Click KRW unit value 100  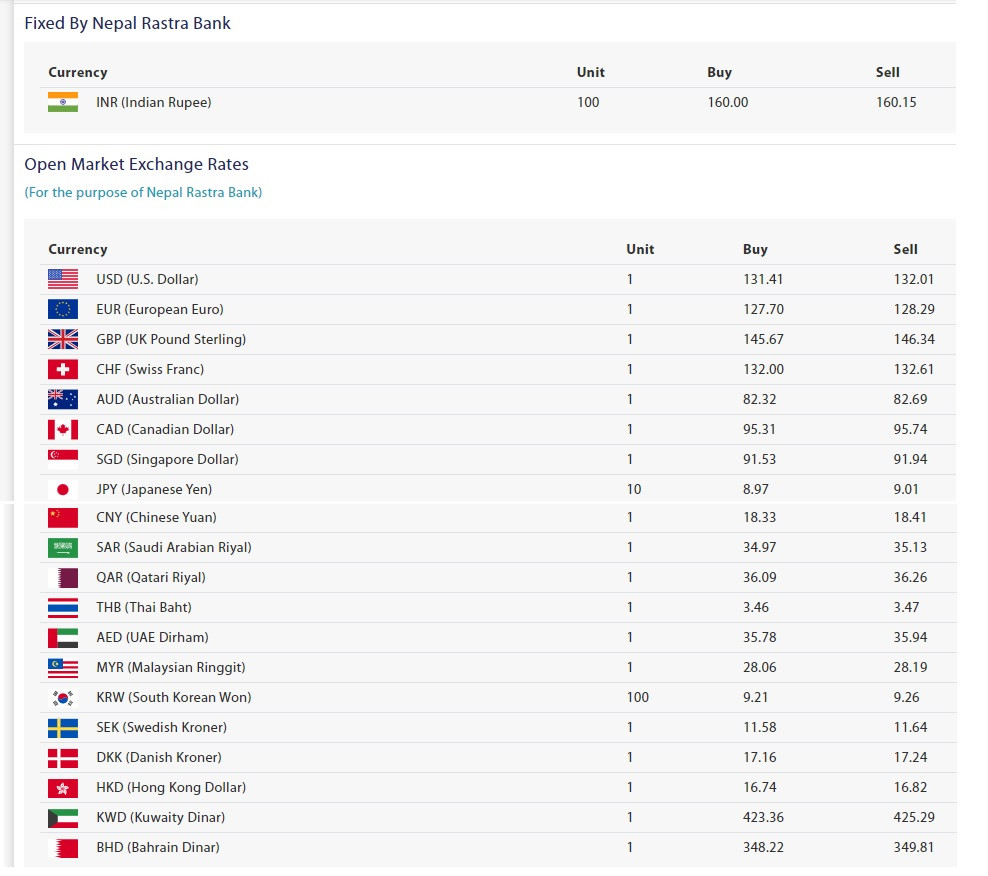tap(638, 698)
